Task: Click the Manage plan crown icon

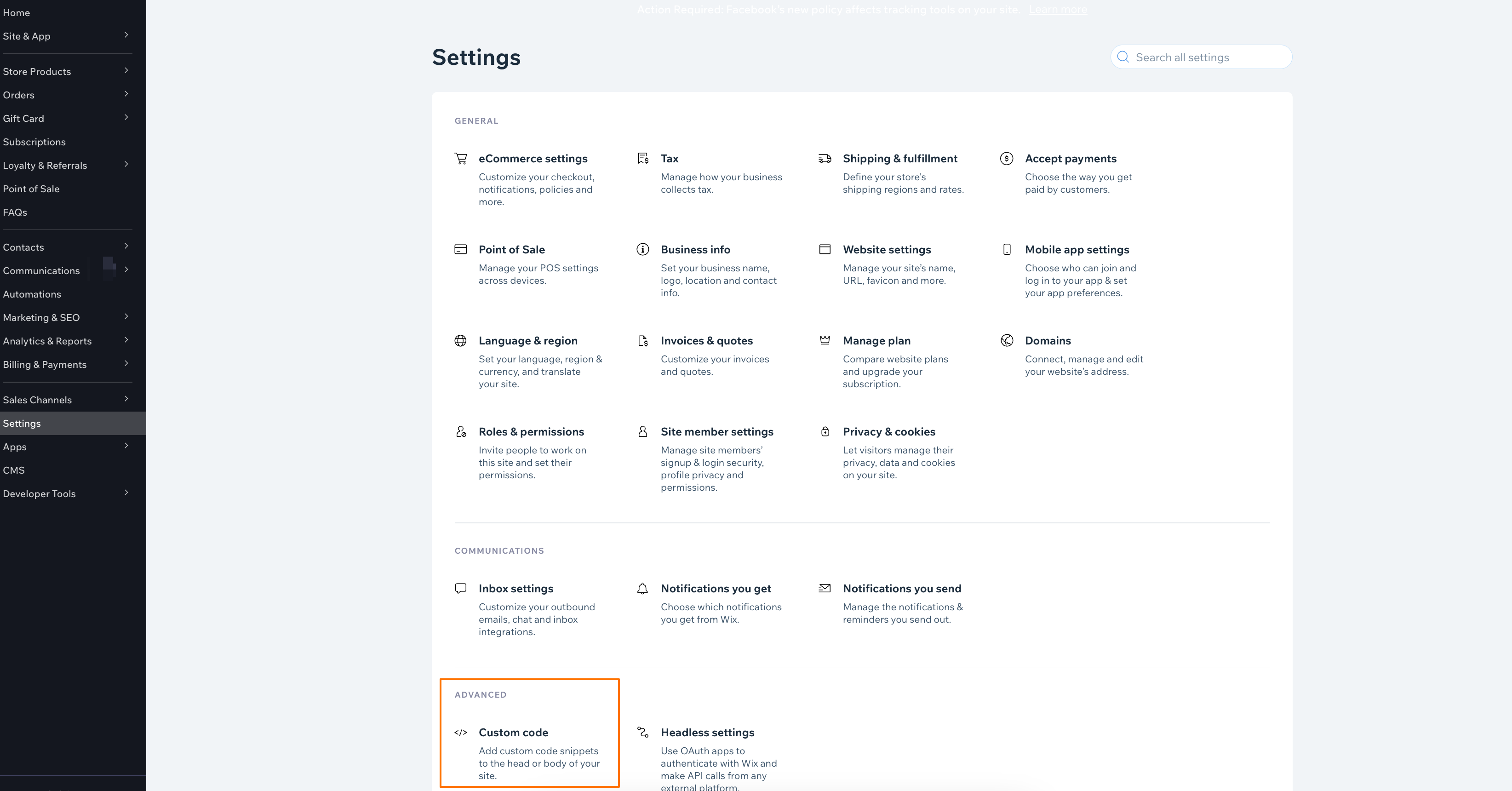Action: pyautogui.click(x=825, y=340)
